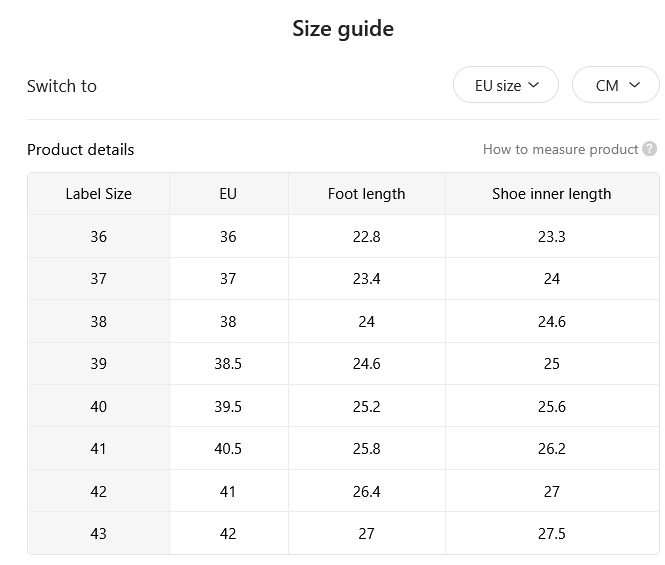This screenshot has width=665, height=565.
Task: Click foot length 25.2 cell
Action: click(366, 406)
